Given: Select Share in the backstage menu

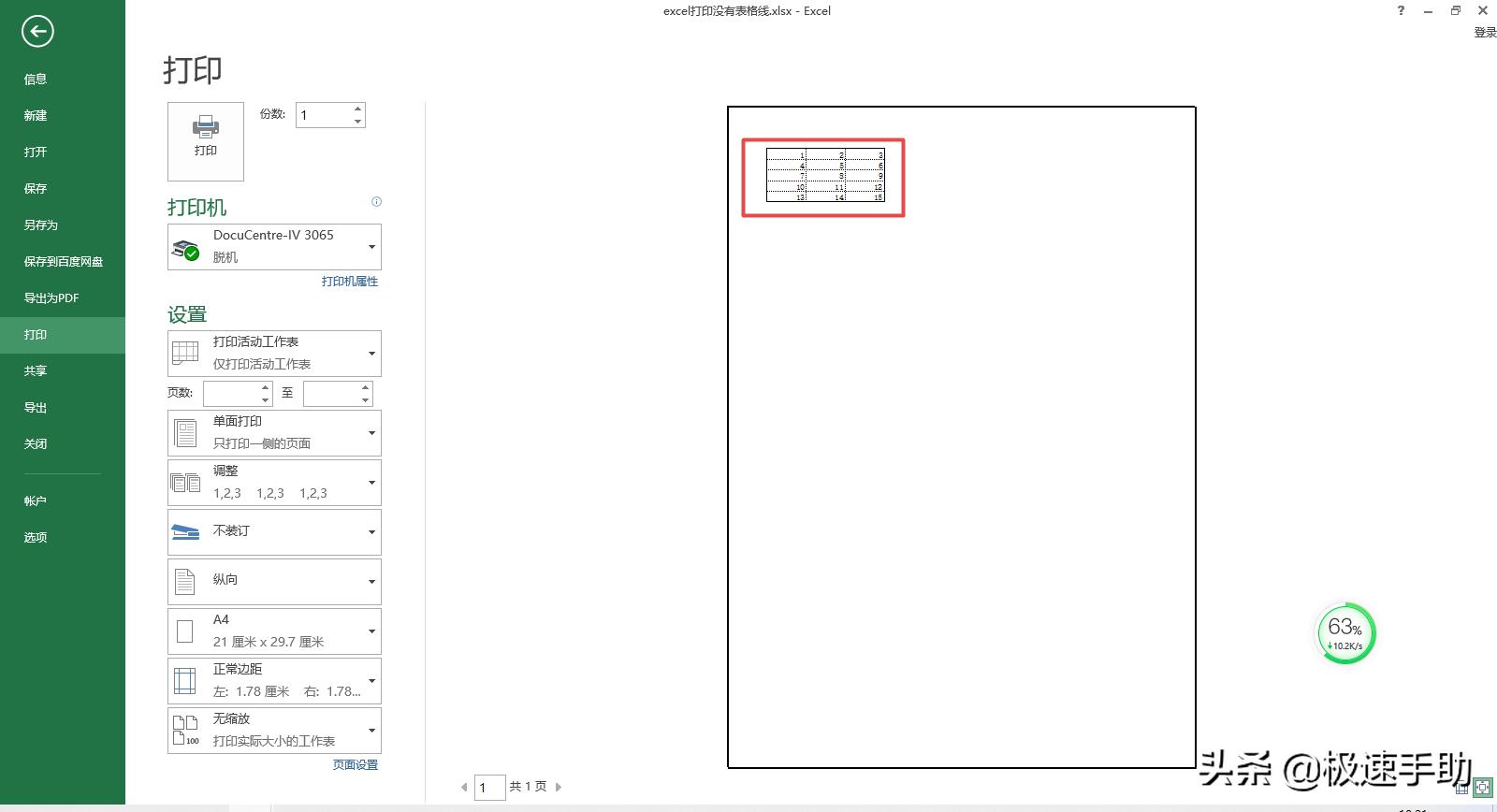Looking at the screenshot, I should point(63,371).
